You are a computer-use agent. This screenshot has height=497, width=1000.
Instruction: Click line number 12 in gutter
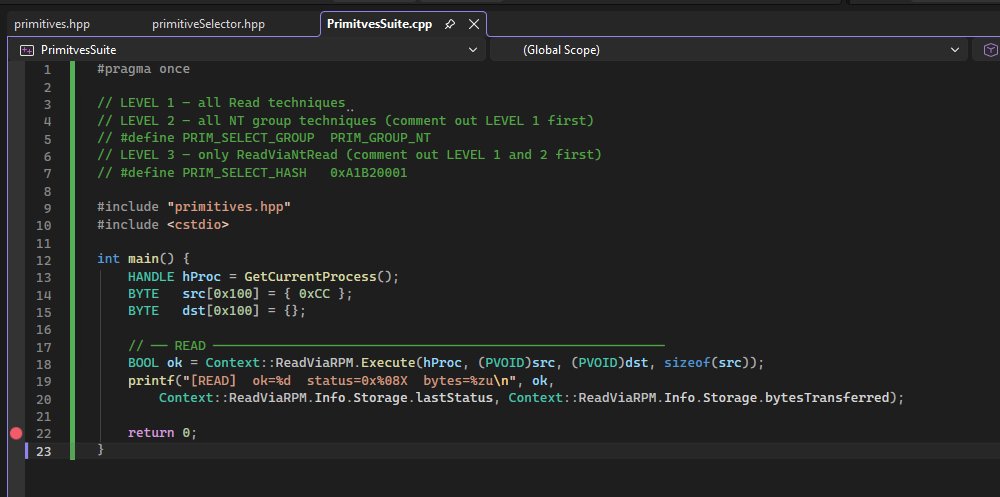pyautogui.click(x=44, y=260)
